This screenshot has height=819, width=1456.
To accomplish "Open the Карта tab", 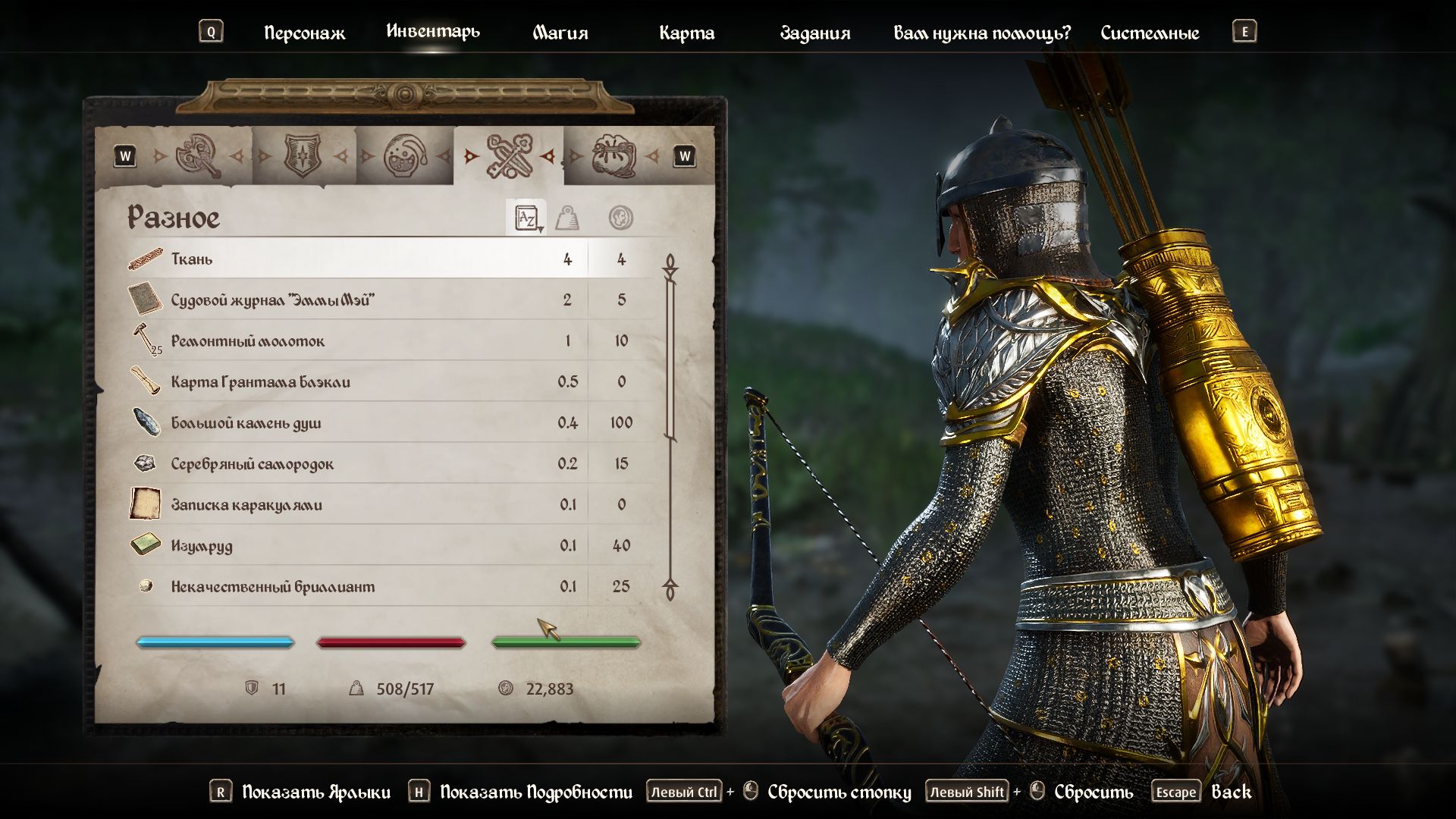I will (x=686, y=33).
